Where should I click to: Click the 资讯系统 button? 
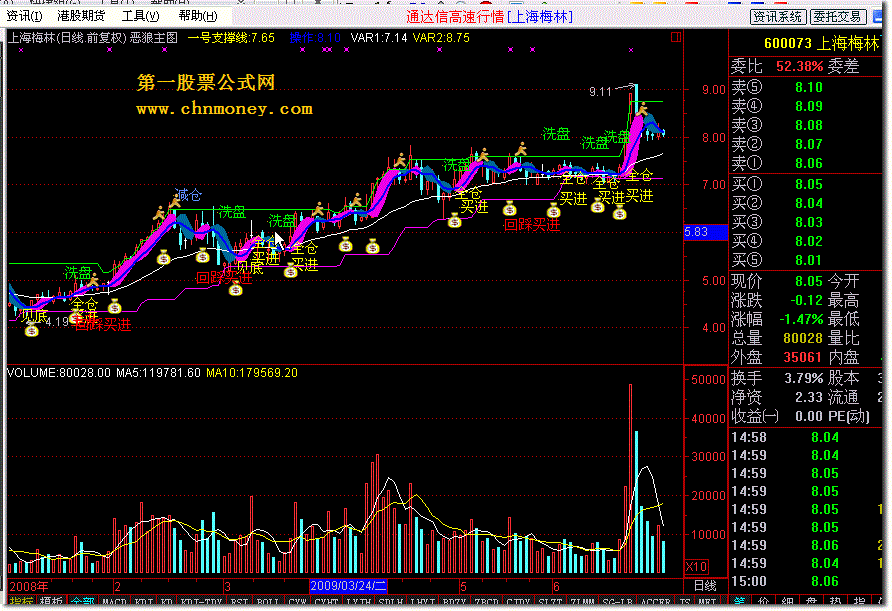777,16
